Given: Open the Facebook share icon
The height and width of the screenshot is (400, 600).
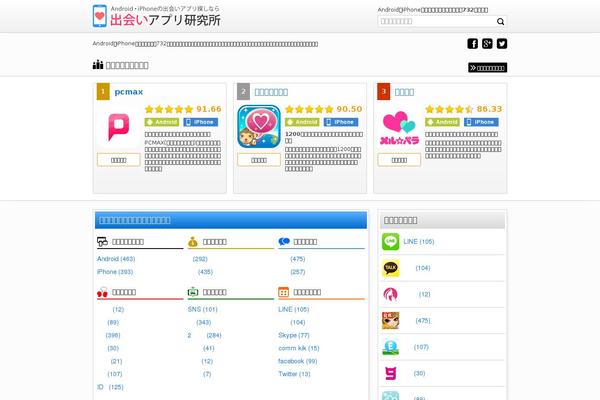Looking at the screenshot, I should [x=472, y=44].
